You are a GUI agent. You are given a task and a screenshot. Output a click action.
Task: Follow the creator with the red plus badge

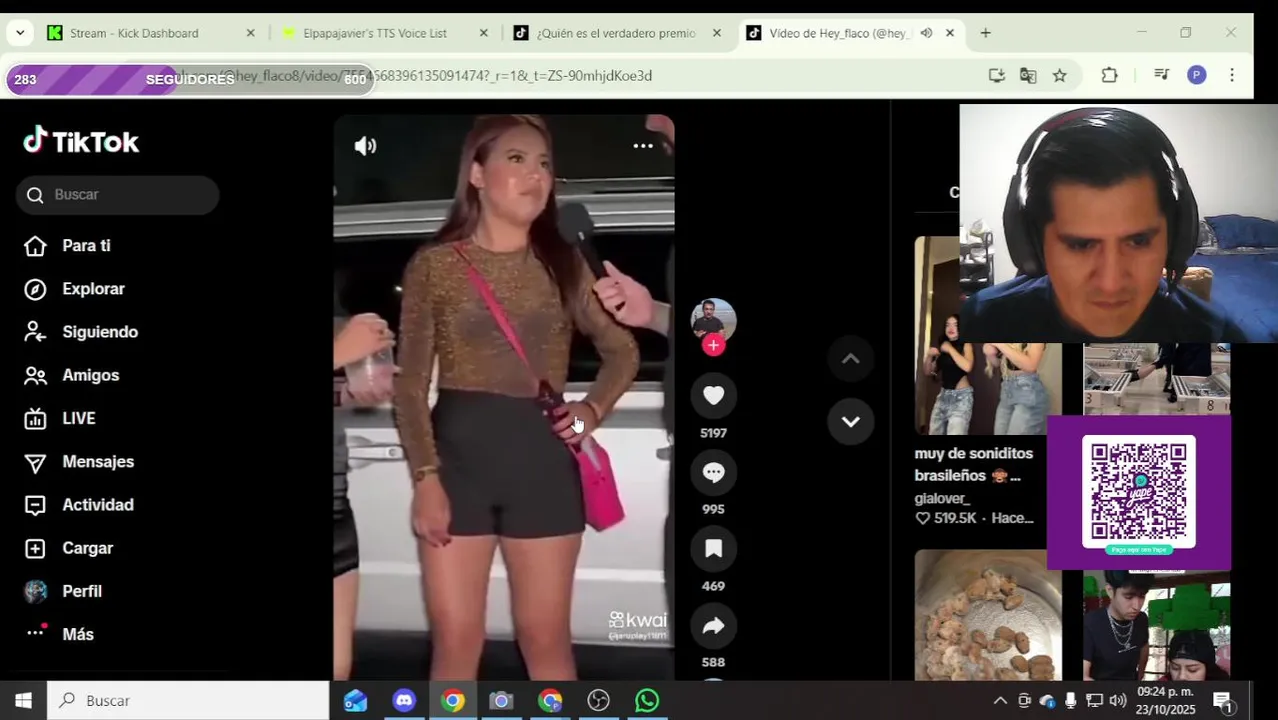713,345
